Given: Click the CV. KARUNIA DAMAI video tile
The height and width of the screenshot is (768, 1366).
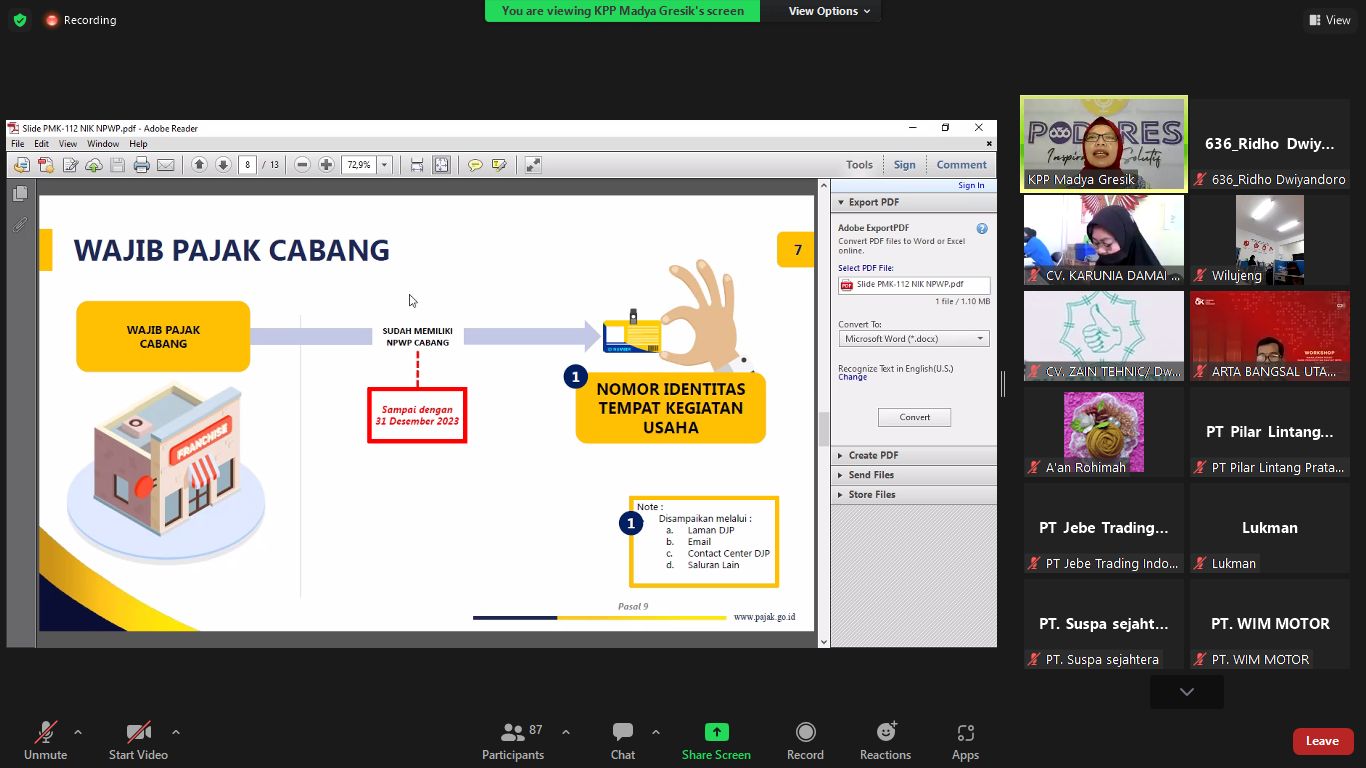Looking at the screenshot, I should [x=1103, y=240].
